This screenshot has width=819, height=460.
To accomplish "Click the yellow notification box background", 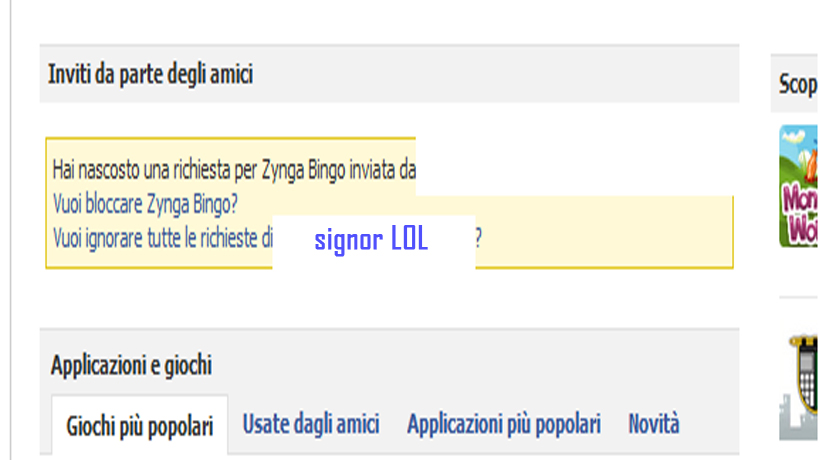I will coord(601,230).
